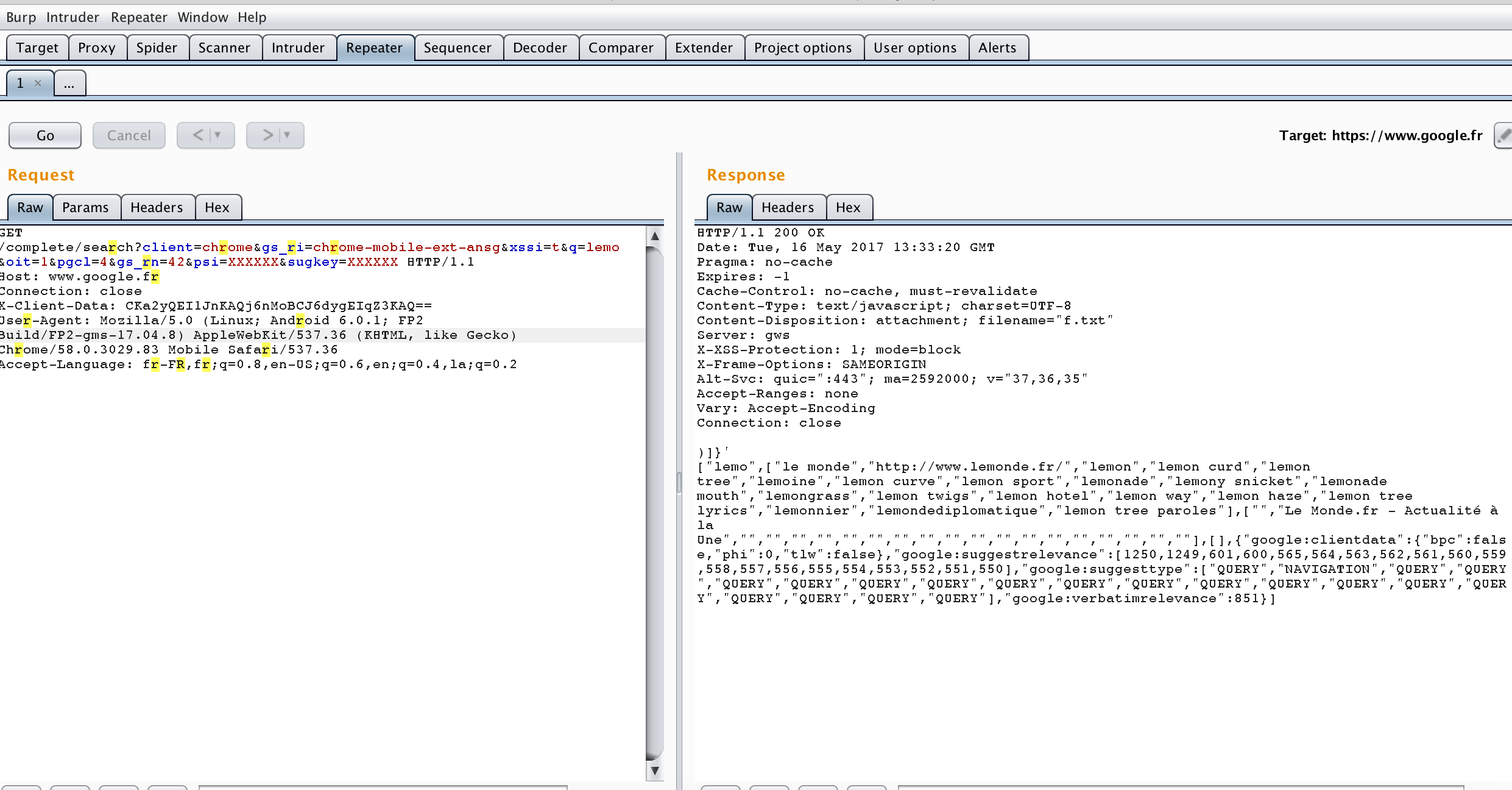Open the Intruder menu in menu bar

pyautogui.click(x=72, y=17)
